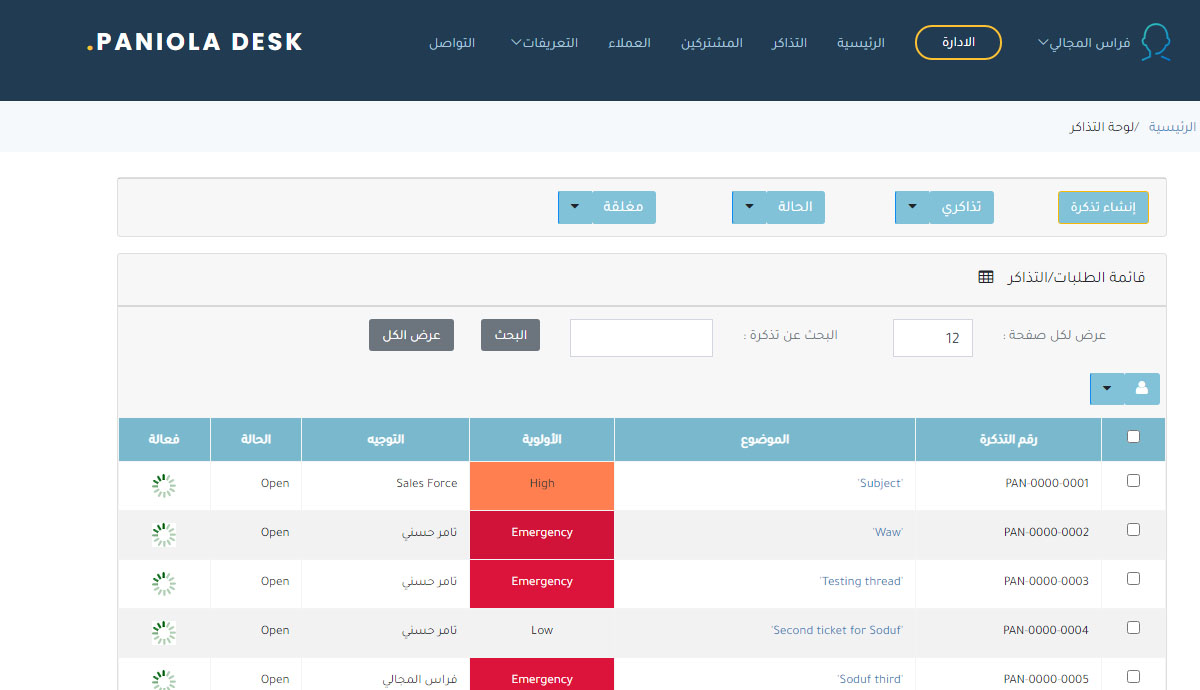Image resolution: width=1200 pixels, height=690 pixels.
Task: Select checkbox for ticket PAN-0000-0003
Action: pos(1133,578)
